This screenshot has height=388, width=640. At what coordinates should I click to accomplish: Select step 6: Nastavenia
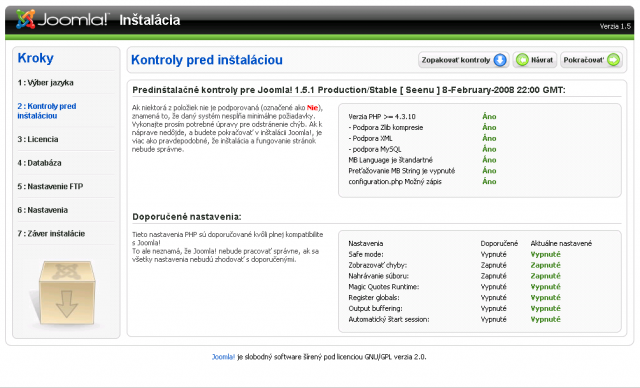click(42, 210)
